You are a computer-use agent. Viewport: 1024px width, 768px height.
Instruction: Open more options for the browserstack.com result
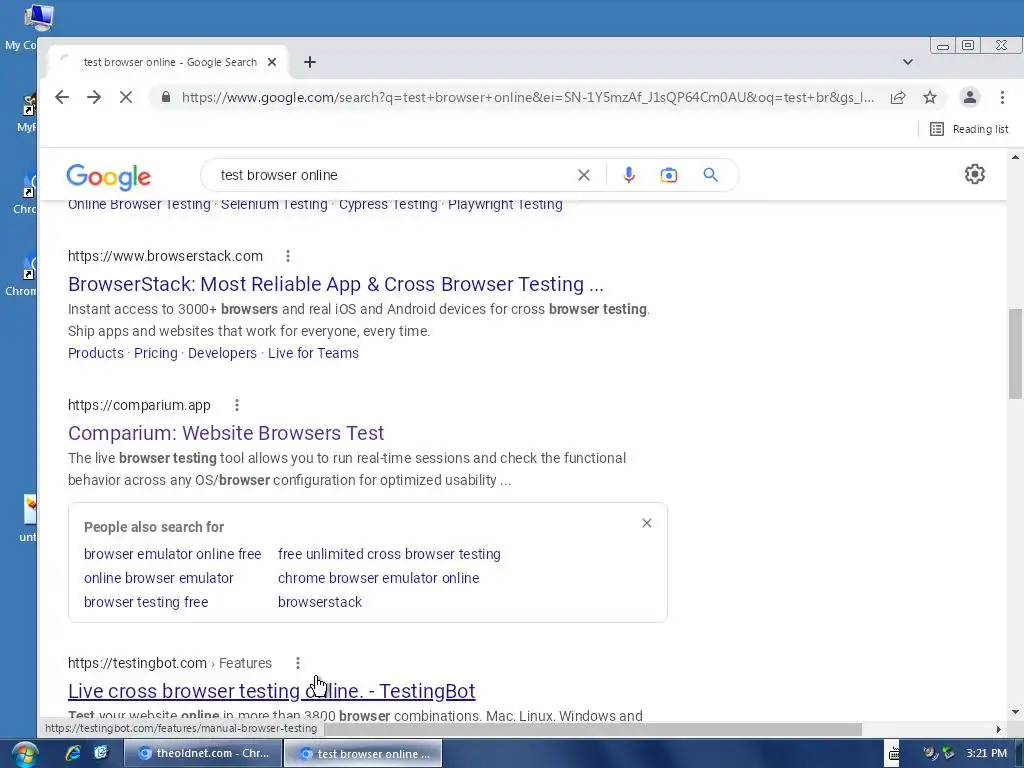click(288, 256)
